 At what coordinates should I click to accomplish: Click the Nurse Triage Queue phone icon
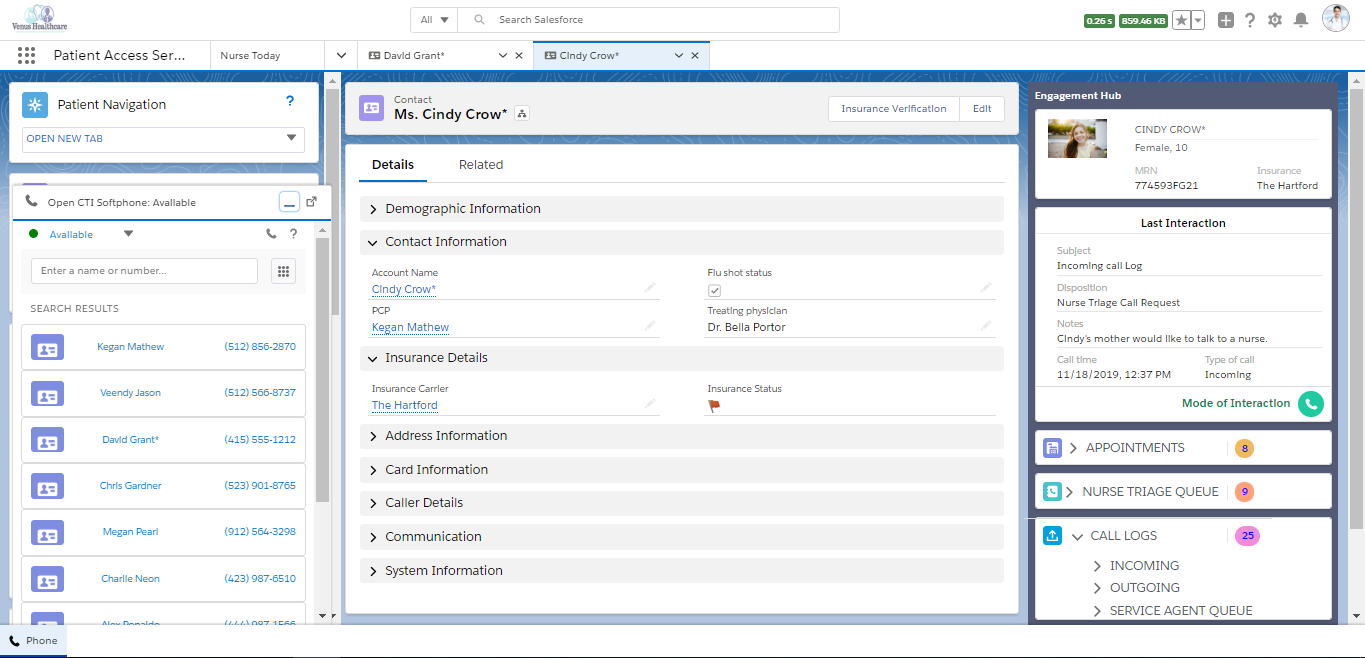tap(1052, 491)
